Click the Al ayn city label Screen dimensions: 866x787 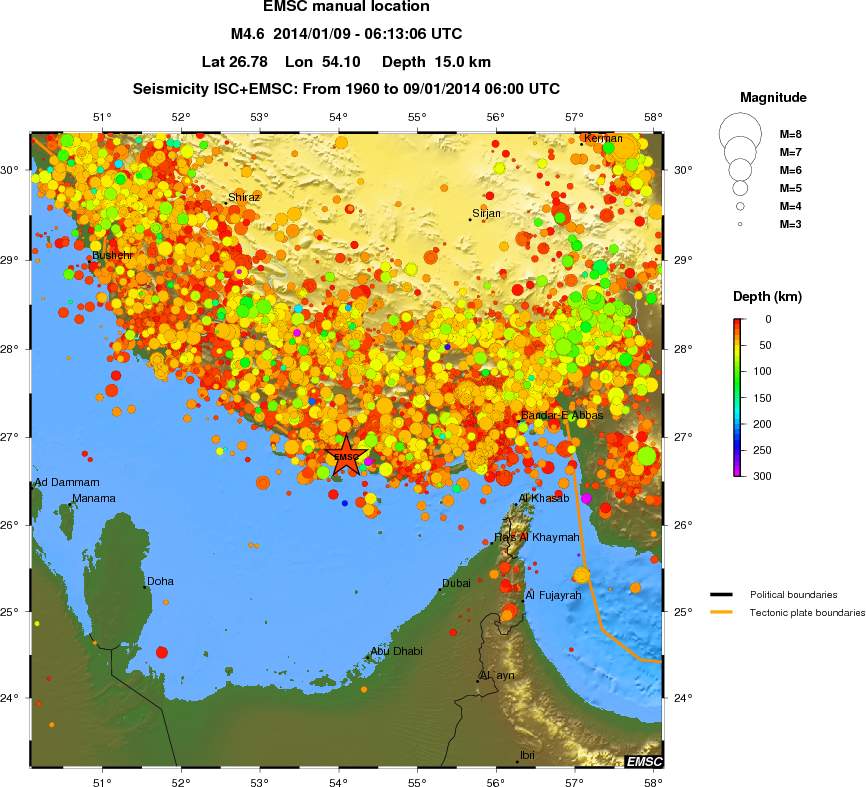click(497, 675)
